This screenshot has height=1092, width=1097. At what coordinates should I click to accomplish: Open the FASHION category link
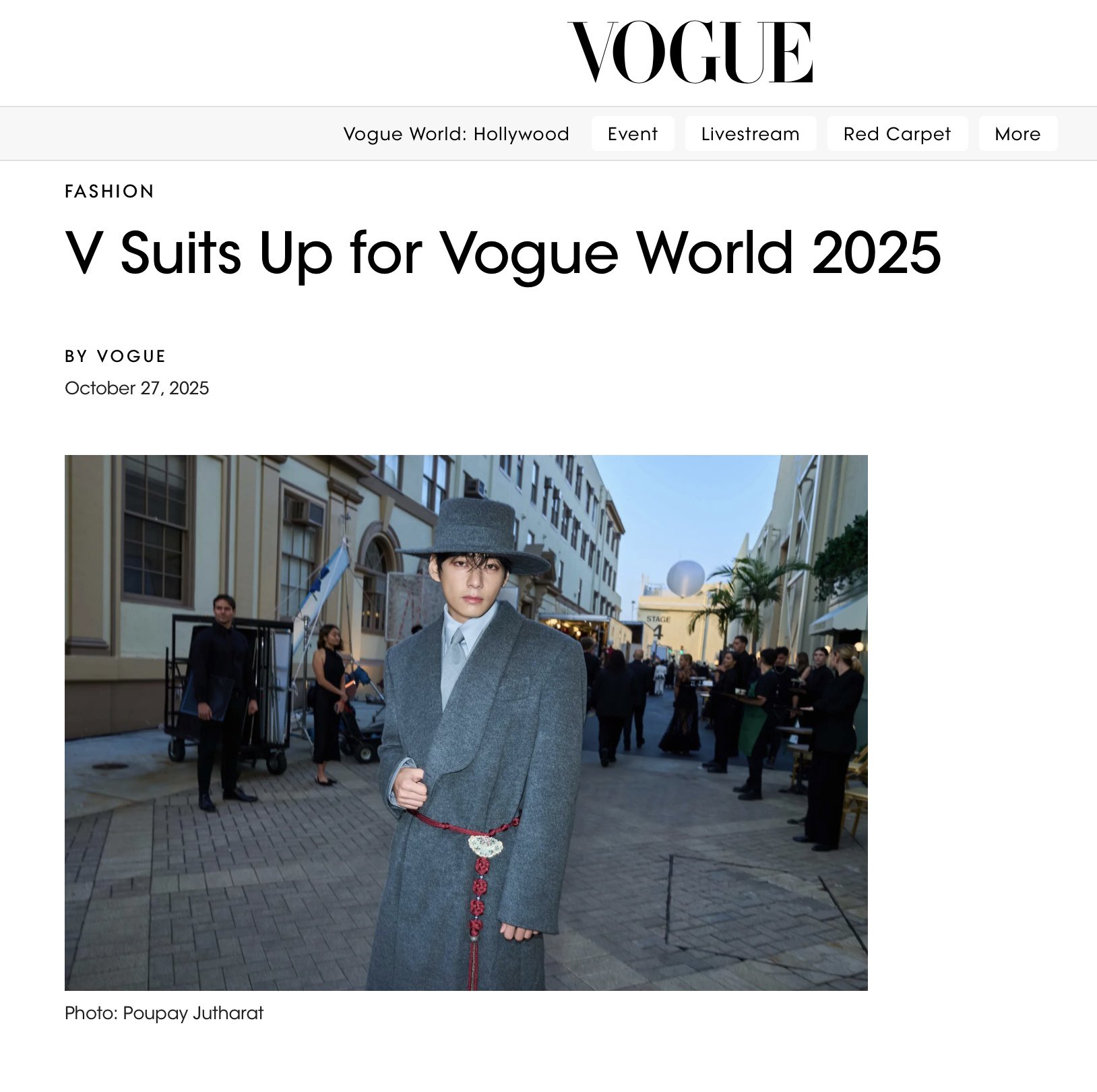point(110,191)
